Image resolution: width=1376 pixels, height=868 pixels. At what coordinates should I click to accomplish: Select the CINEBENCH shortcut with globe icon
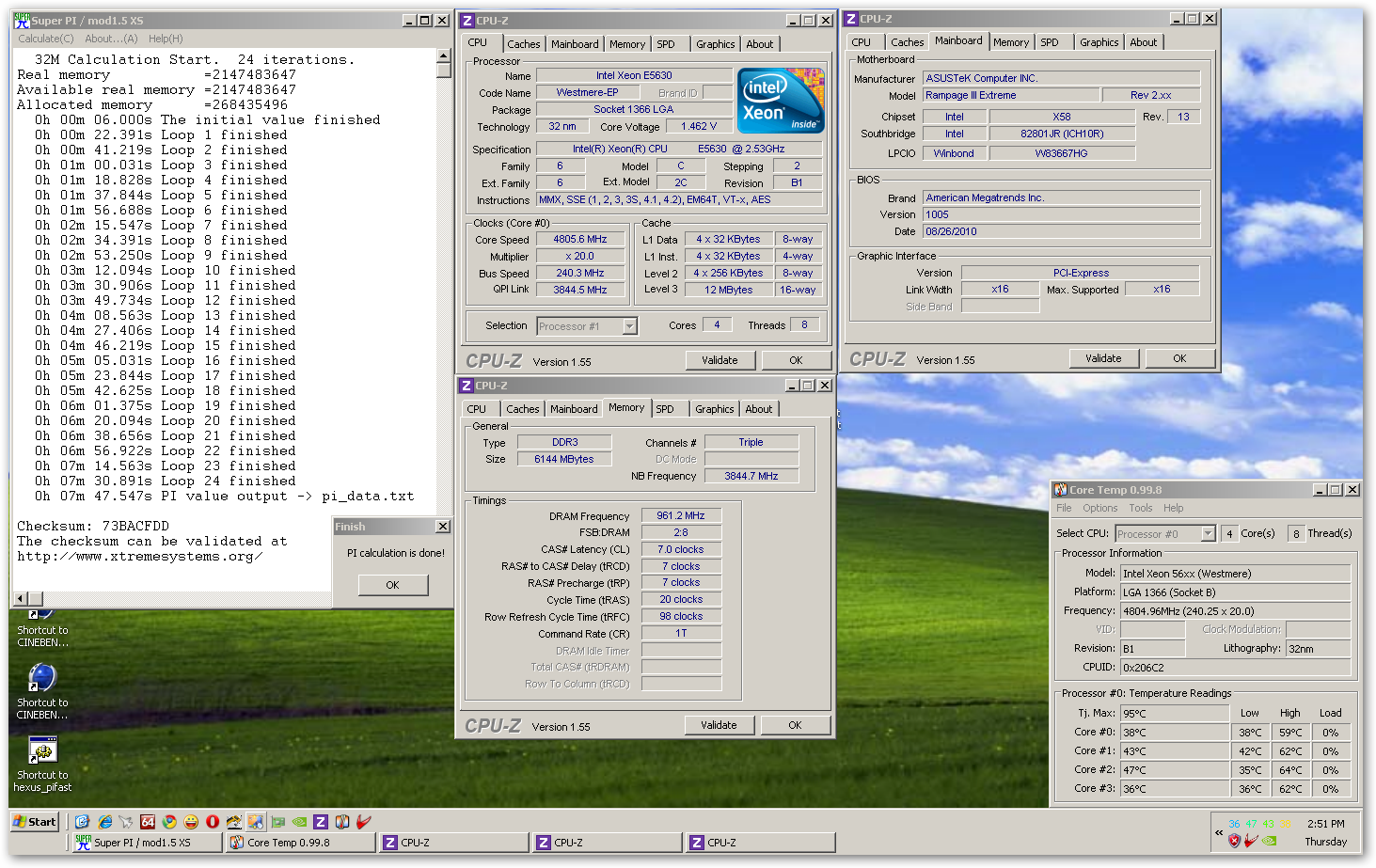pos(42,692)
